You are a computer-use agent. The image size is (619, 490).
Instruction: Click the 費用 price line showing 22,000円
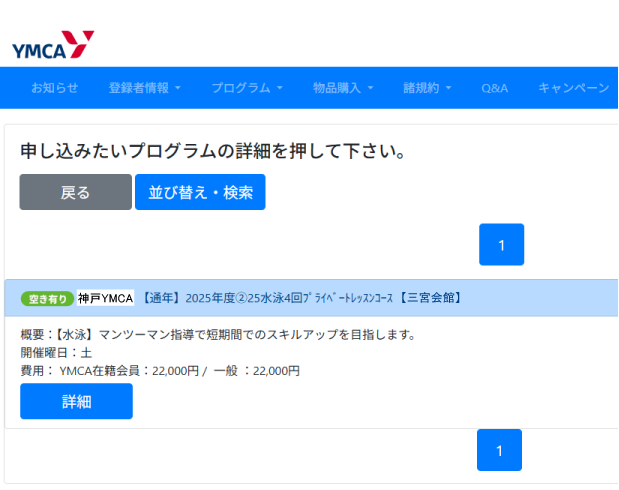click(x=160, y=370)
